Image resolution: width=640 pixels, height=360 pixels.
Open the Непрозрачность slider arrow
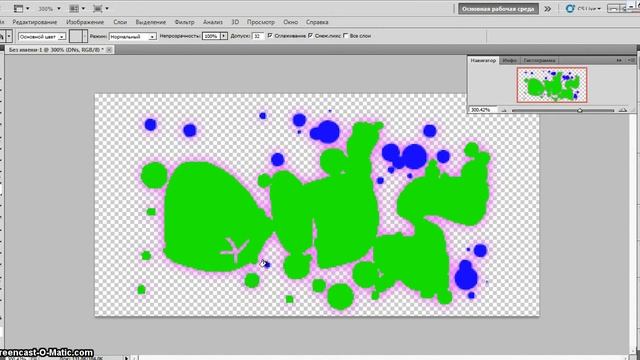click(x=224, y=36)
